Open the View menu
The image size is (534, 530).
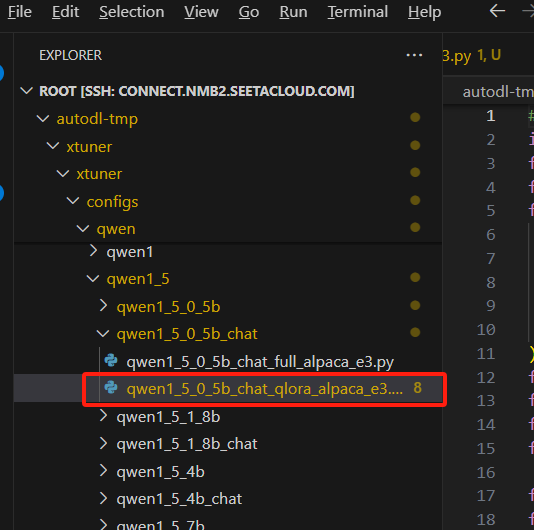(x=201, y=12)
